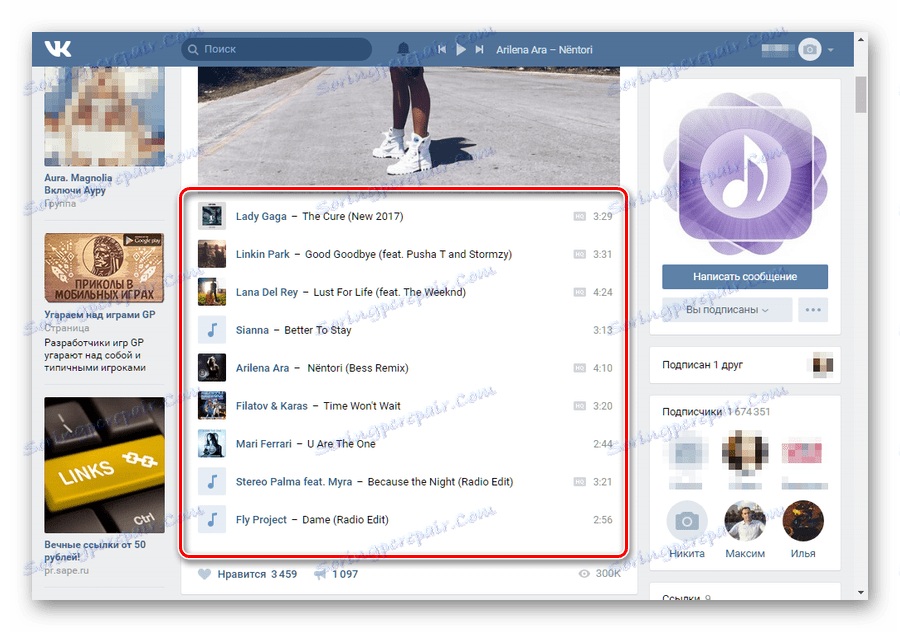Play the Mari Ferrari track cover
Screen dimensions: 900x632
(212, 444)
